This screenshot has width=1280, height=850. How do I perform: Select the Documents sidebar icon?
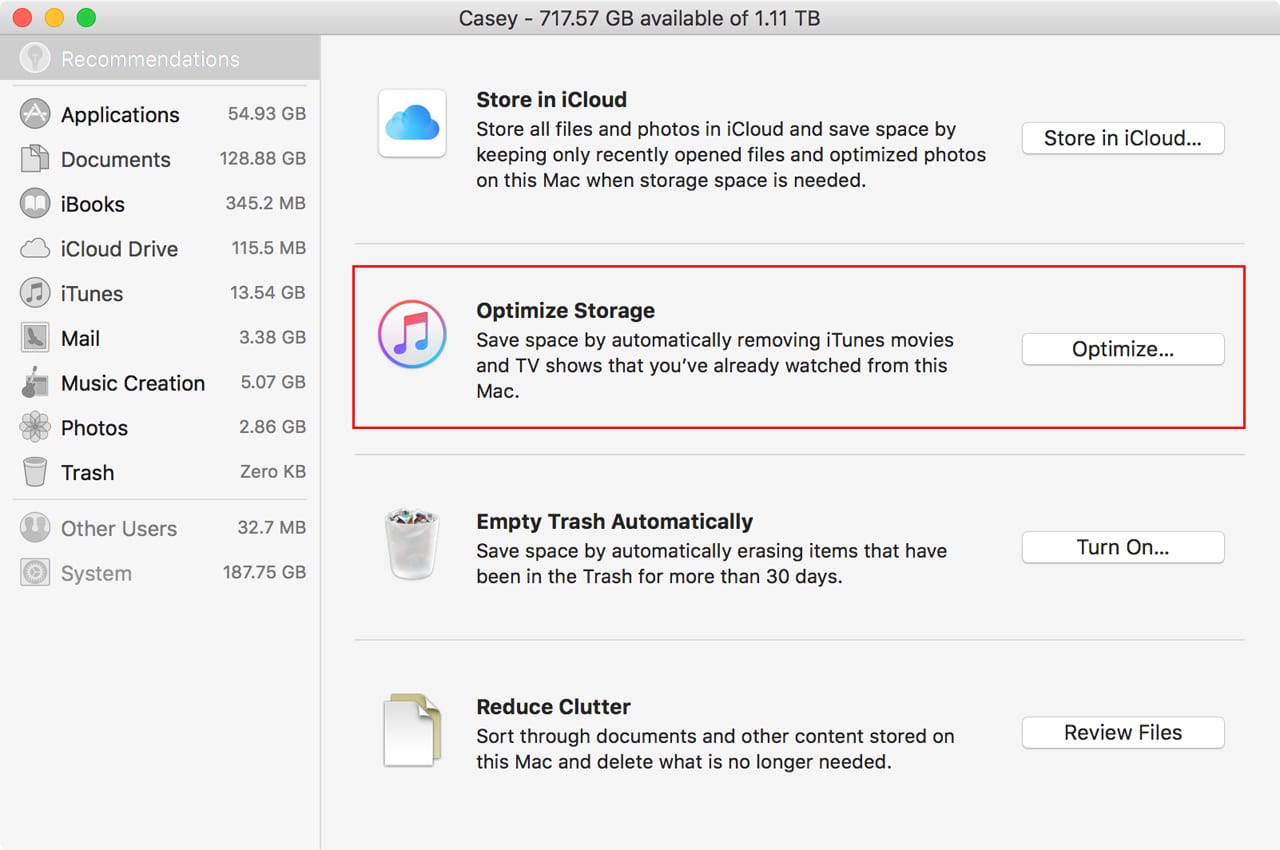(35, 159)
